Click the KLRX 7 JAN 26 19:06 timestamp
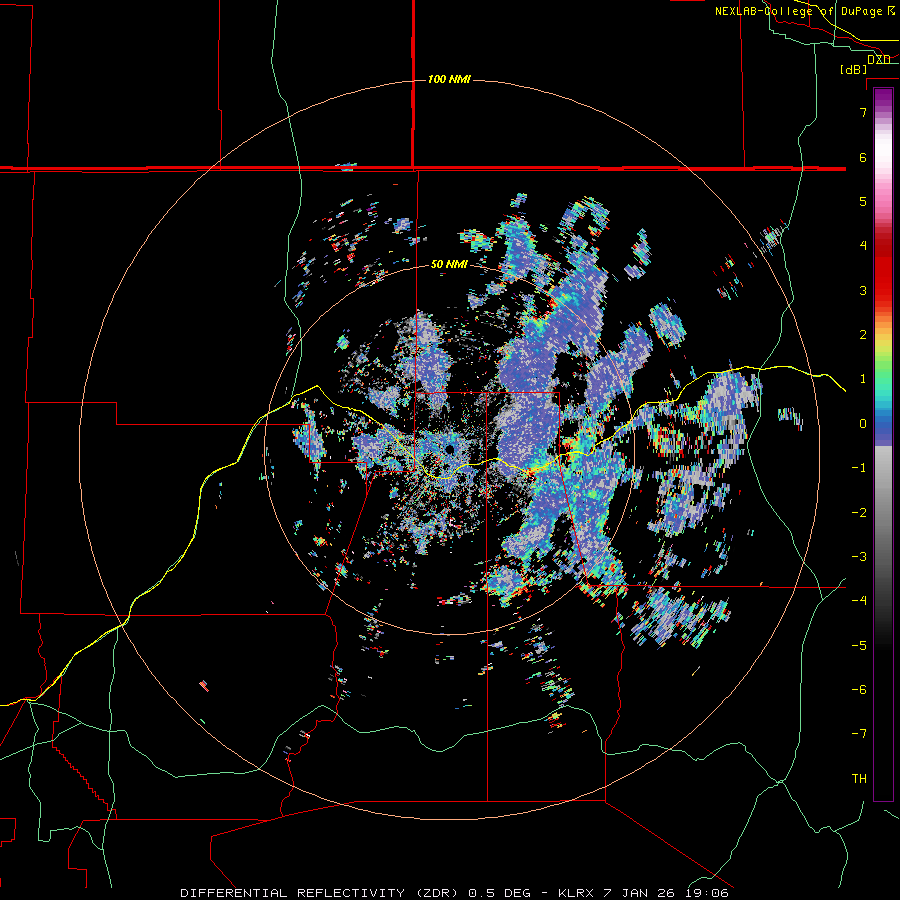900x900 pixels. pyautogui.click(x=643, y=893)
